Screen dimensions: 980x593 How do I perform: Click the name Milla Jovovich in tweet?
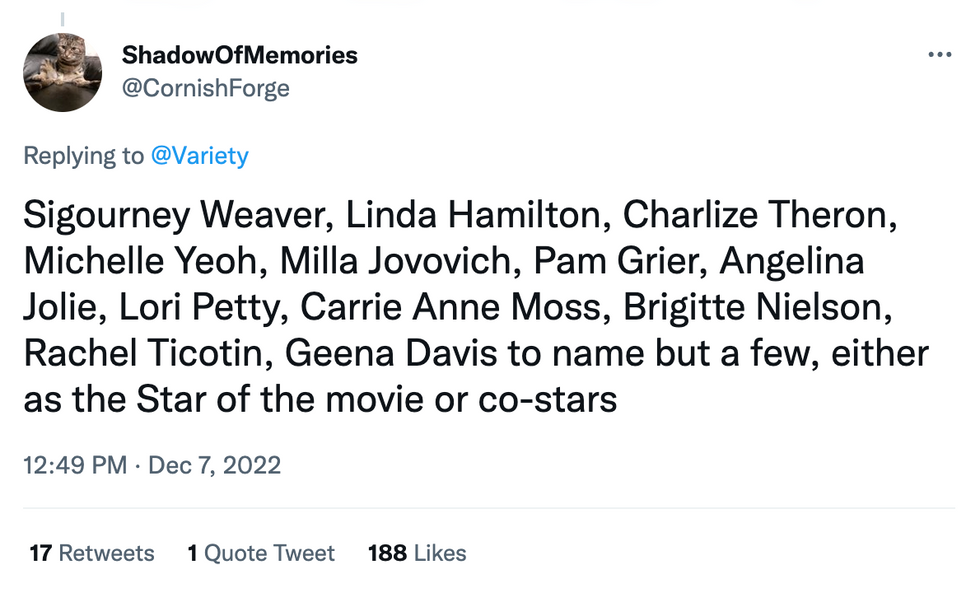click(x=395, y=261)
